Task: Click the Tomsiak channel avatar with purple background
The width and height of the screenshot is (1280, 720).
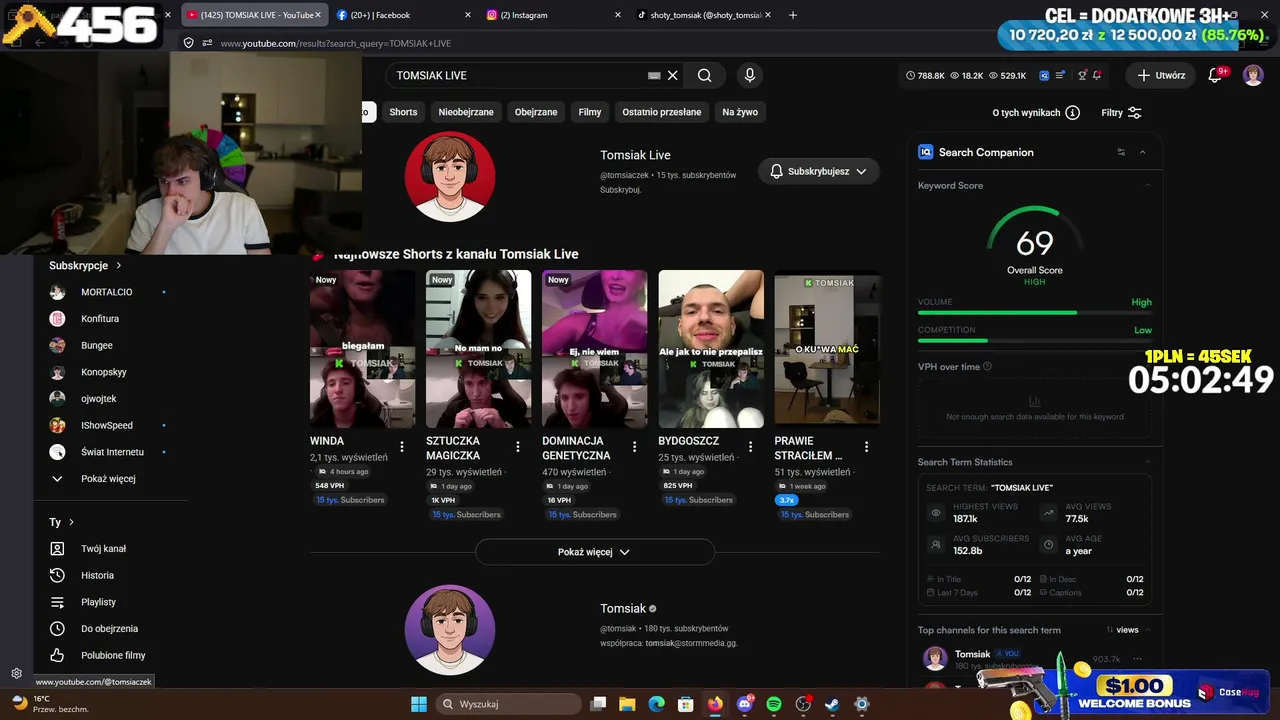Action: pyautogui.click(x=450, y=630)
